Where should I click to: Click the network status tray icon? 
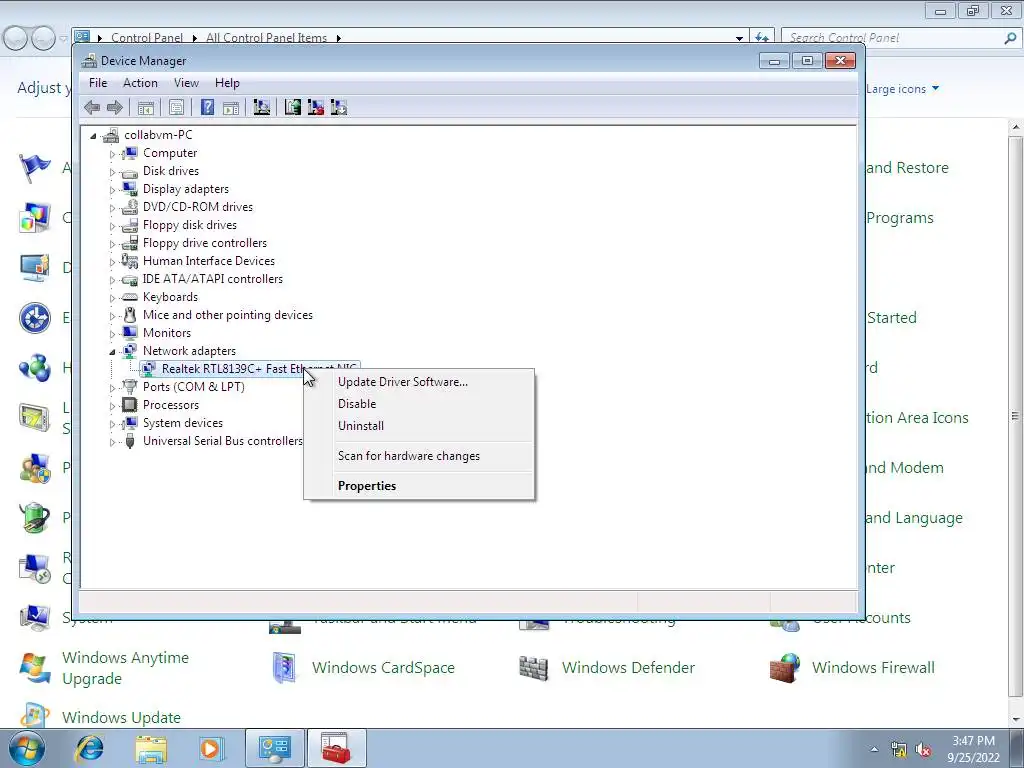click(x=899, y=750)
